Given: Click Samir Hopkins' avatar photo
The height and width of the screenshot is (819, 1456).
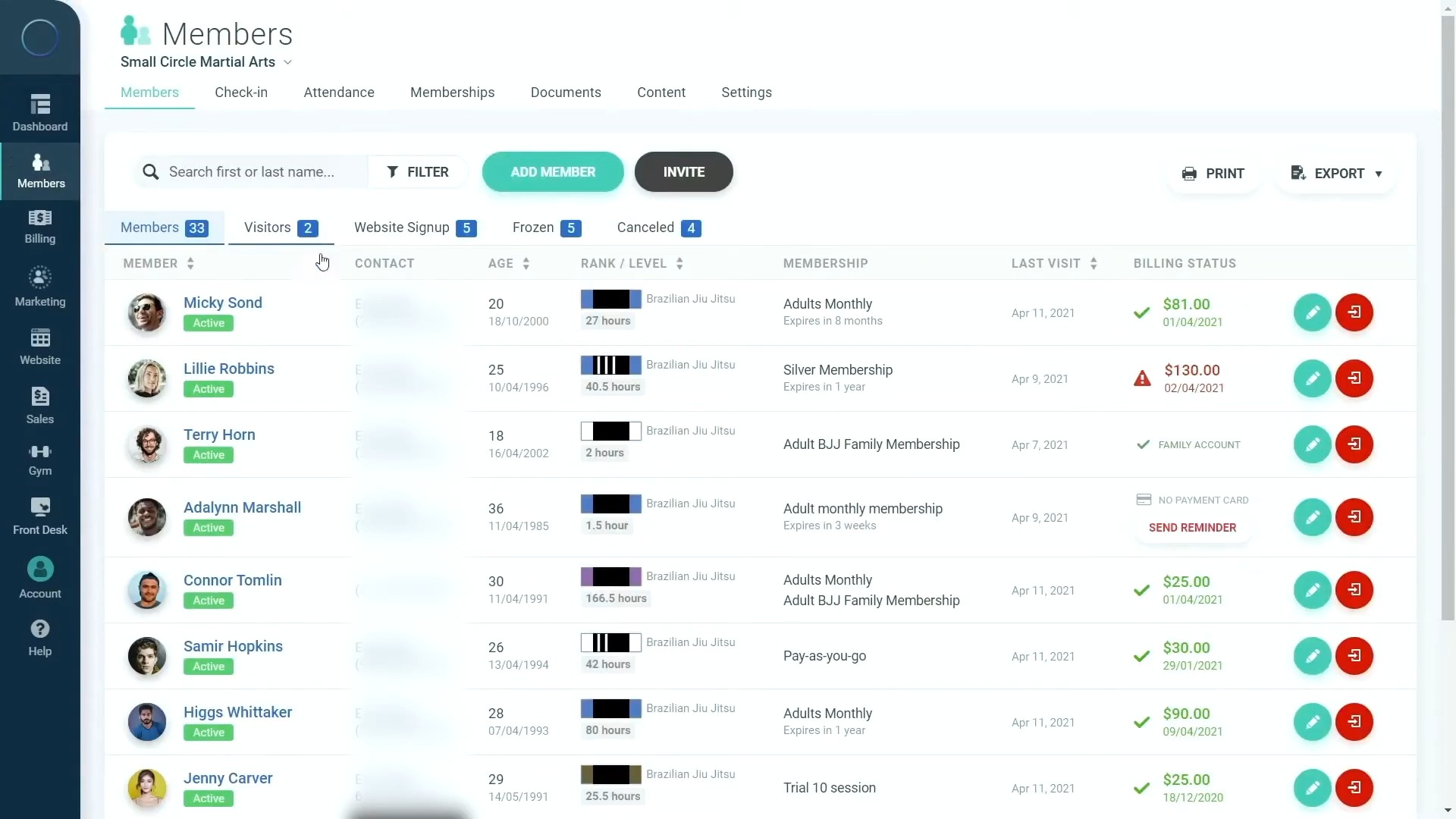Looking at the screenshot, I should pos(147,656).
